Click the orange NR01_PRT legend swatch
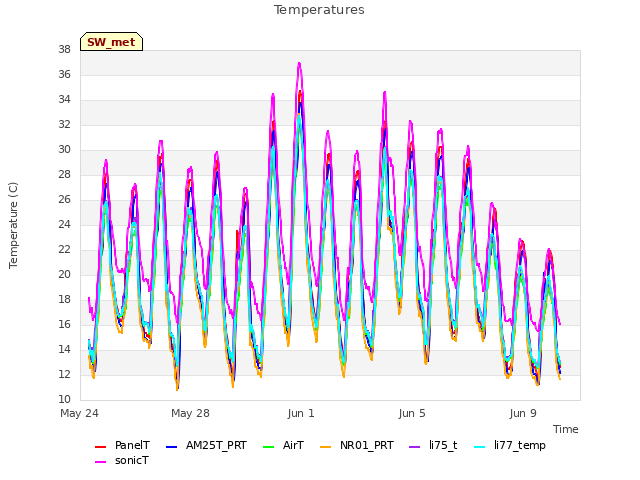Image resolution: width=640 pixels, height=480 pixels. coord(325,447)
